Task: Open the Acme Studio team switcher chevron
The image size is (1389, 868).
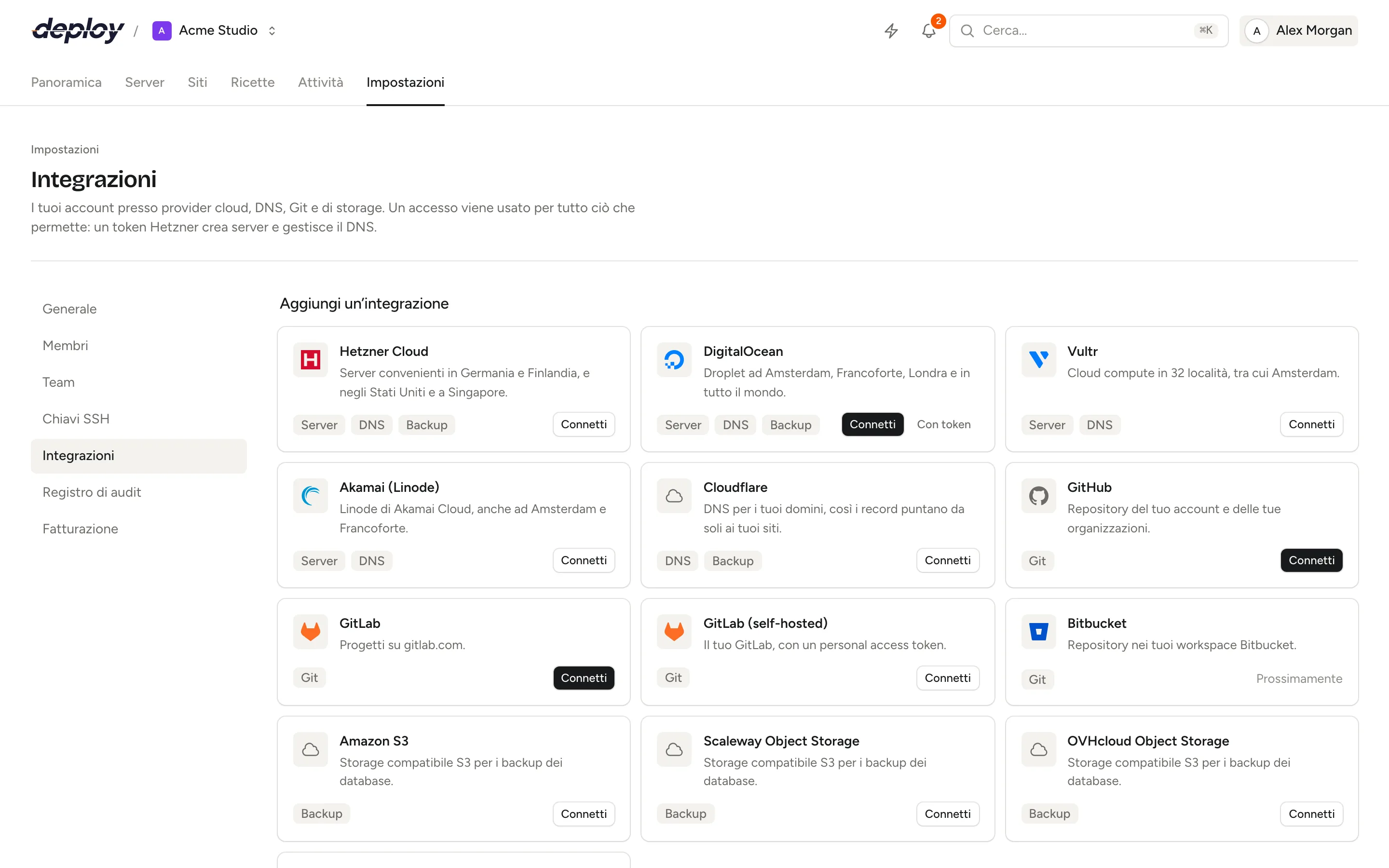Action: pyautogui.click(x=272, y=30)
